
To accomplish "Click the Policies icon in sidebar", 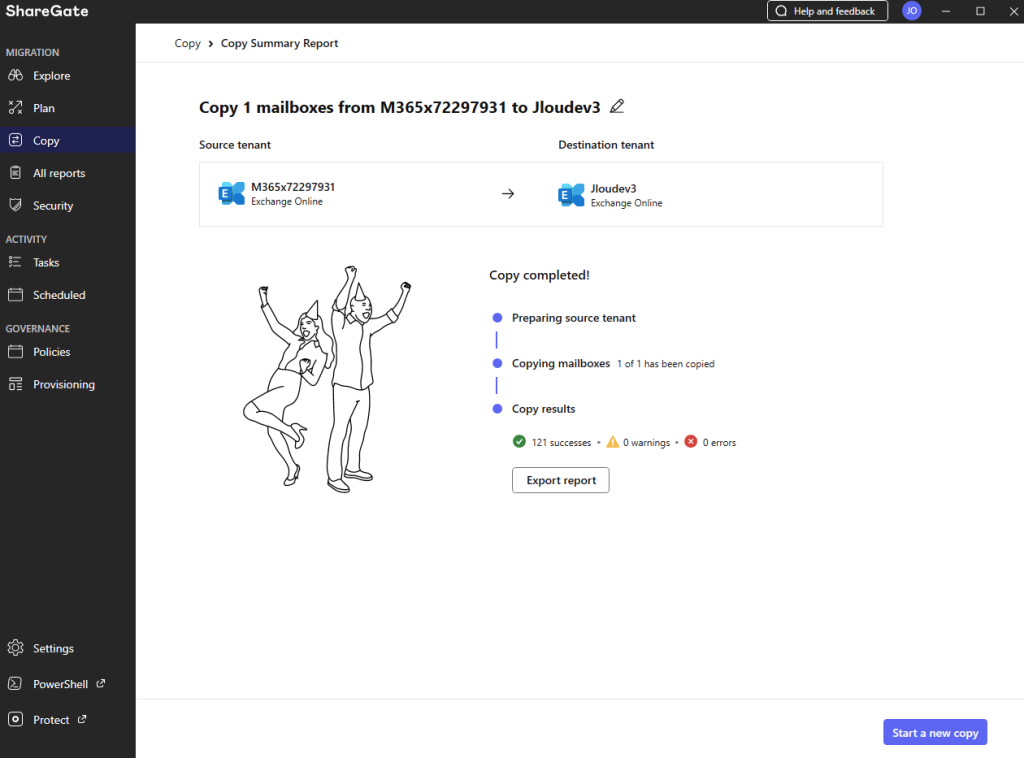I will pos(16,351).
